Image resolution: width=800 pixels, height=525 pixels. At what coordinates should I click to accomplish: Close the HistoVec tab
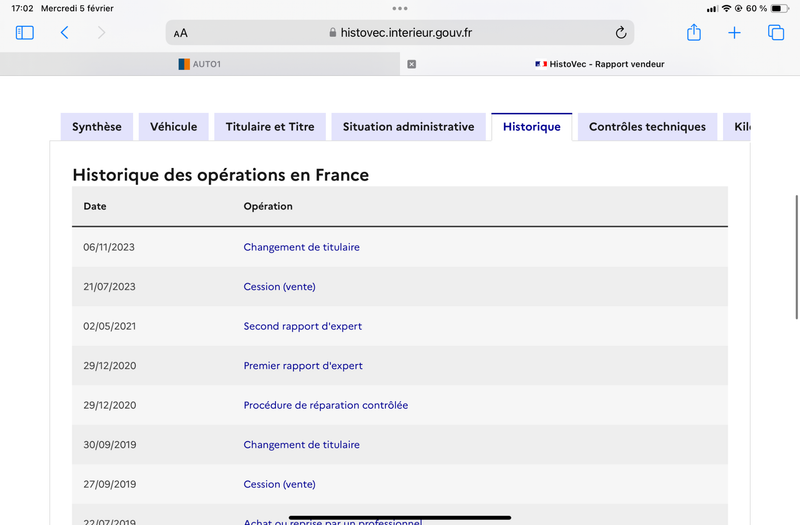click(x=412, y=64)
